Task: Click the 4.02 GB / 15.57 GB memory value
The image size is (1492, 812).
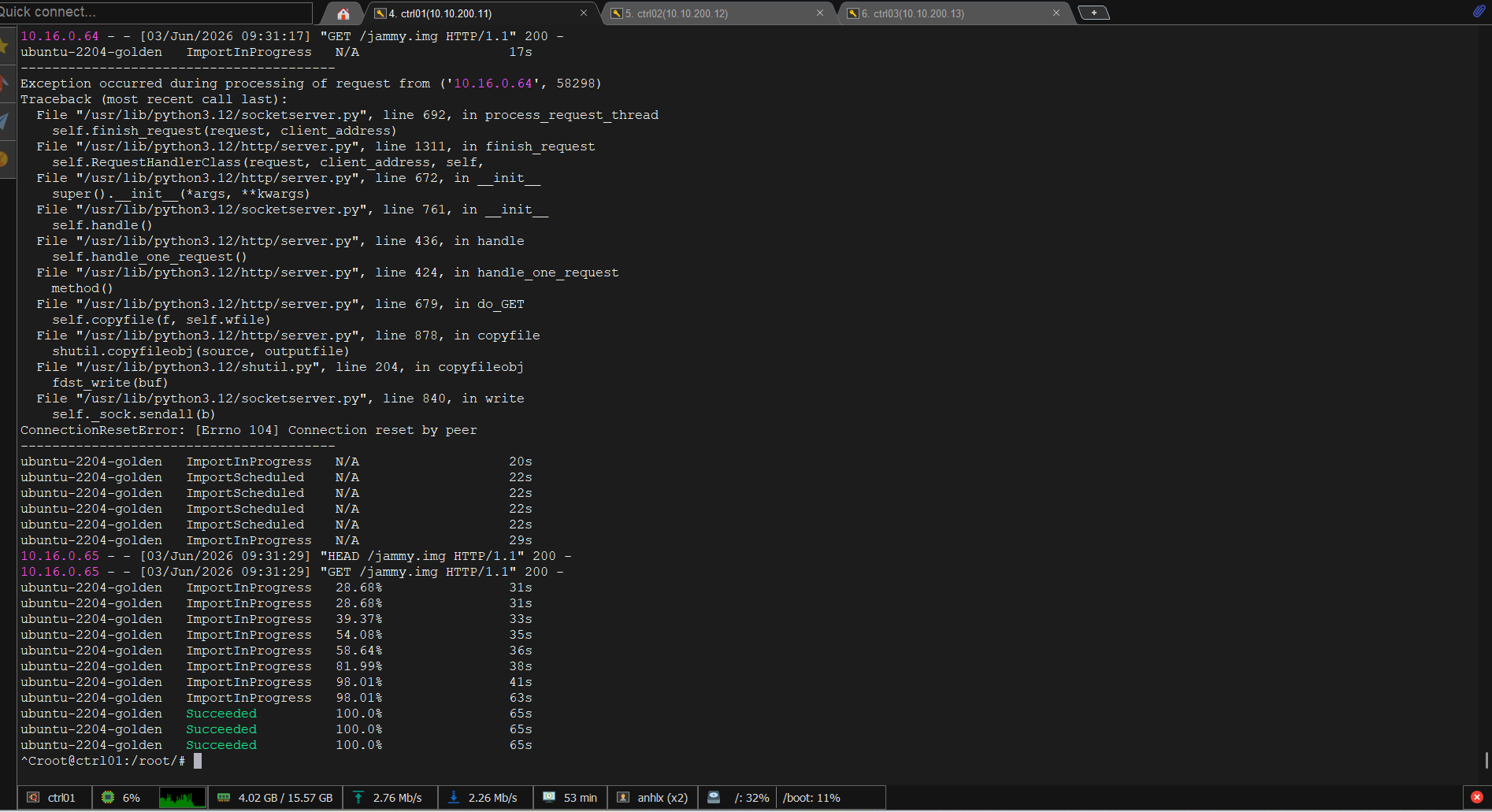Action: [x=285, y=798]
